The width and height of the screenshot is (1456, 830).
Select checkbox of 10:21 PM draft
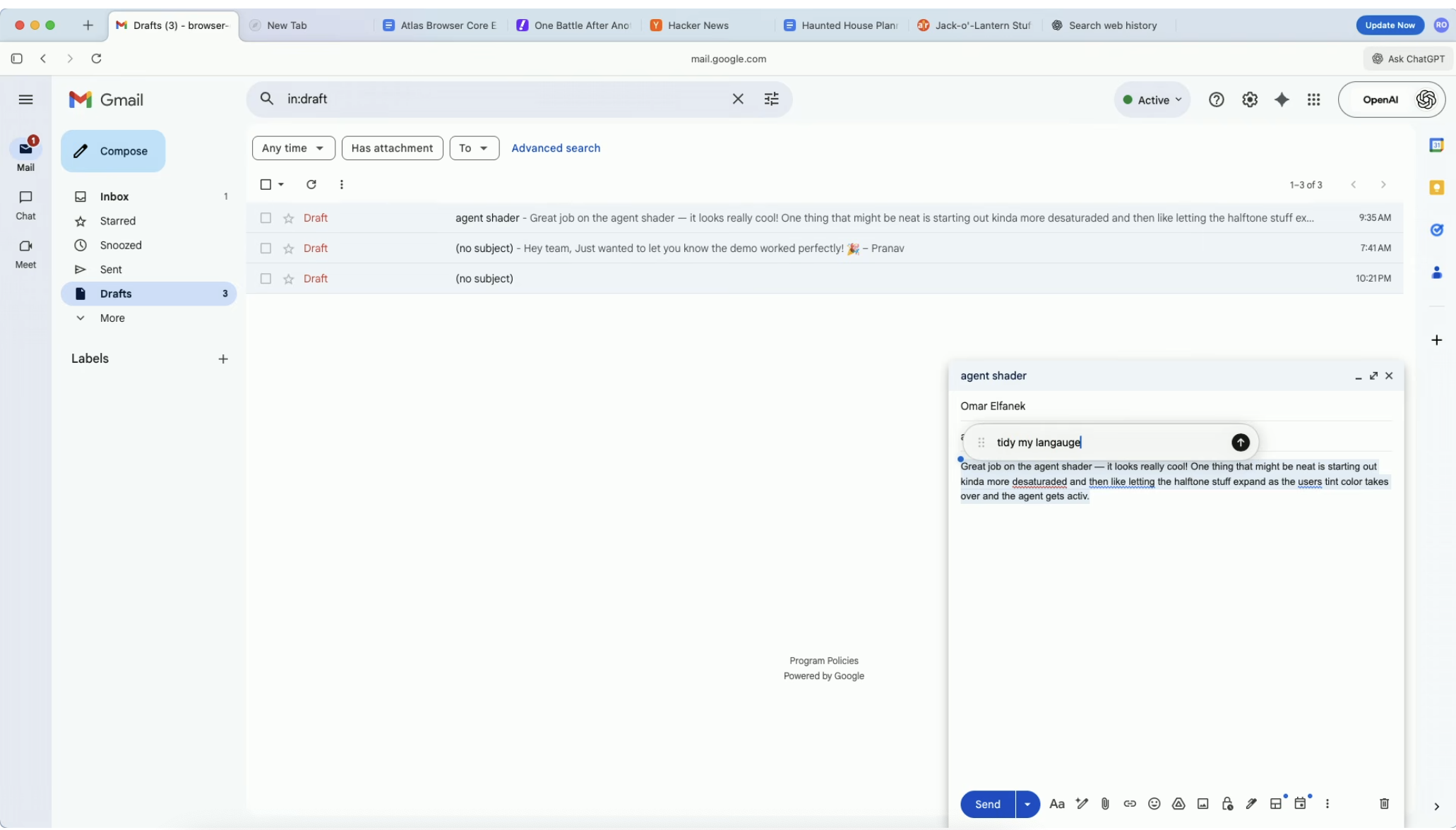[x=265, y=279]
